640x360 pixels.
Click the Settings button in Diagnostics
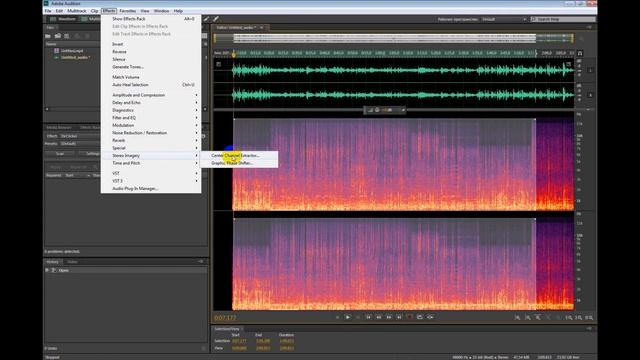point(91,153)
